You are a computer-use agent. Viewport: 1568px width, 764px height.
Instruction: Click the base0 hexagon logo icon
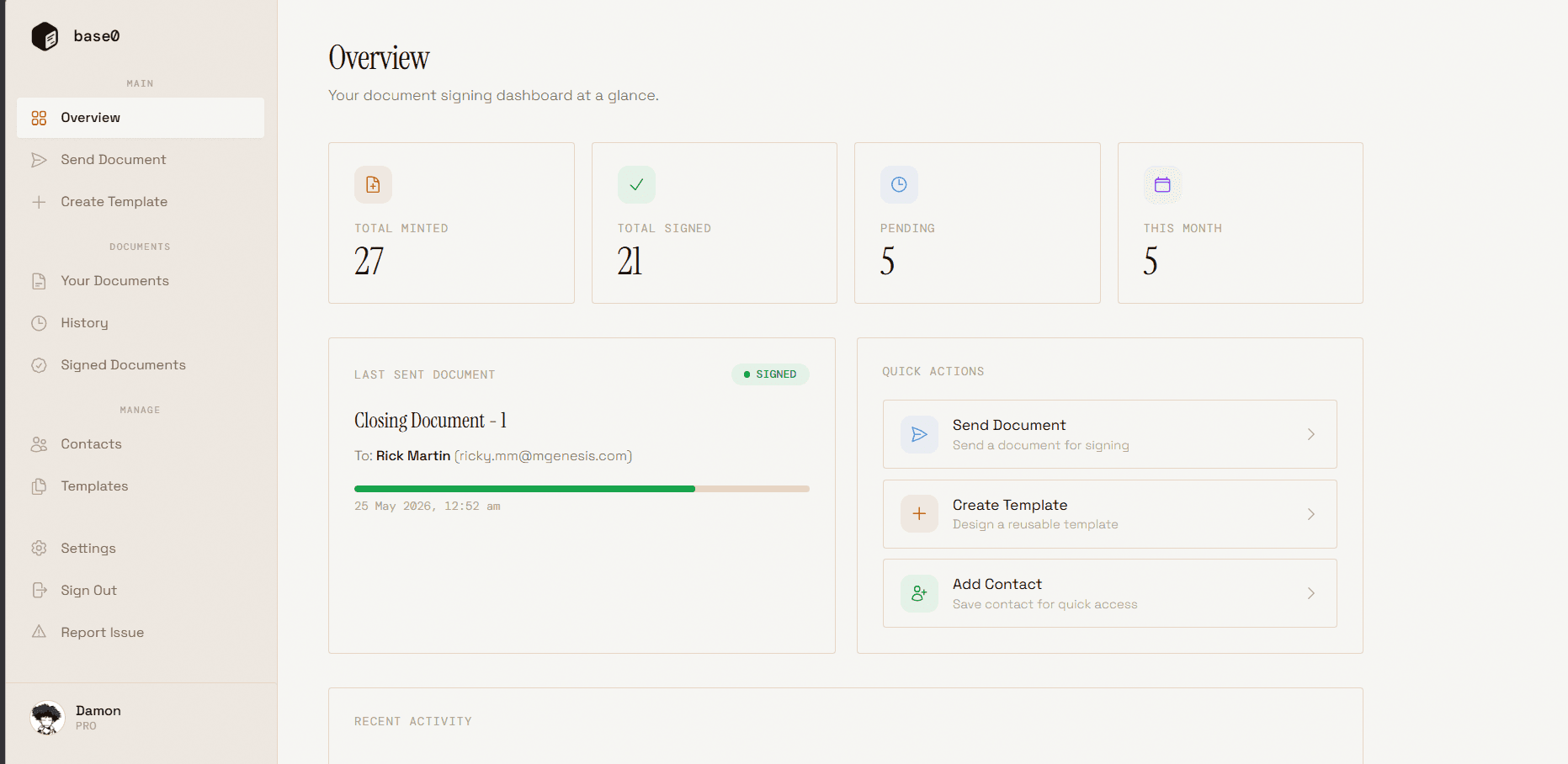[45, 36]
